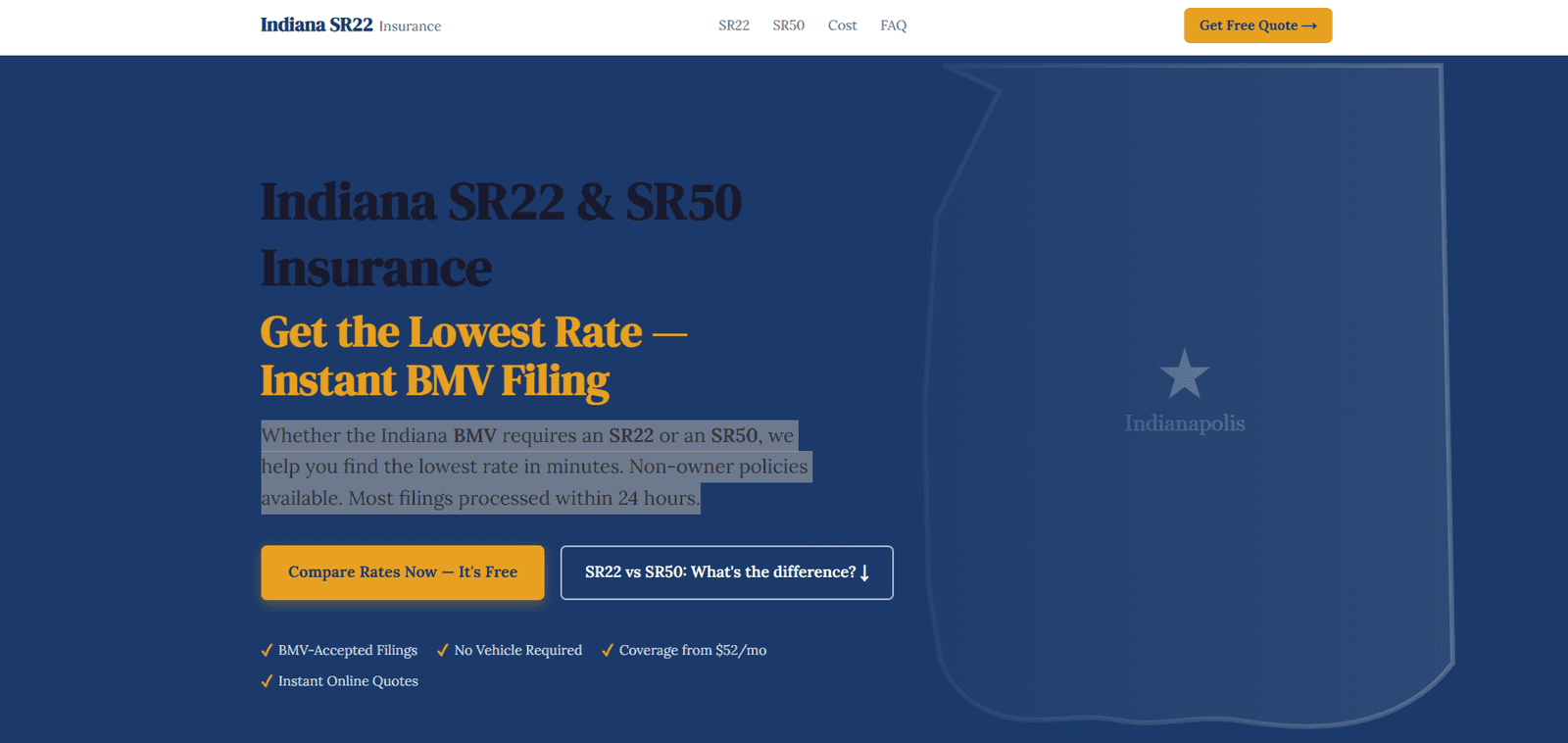Image resolution: width=1568 pixels, height=743 pixels.
Task: Open the Cost navigation link
Action: pyautogui.click(x=842, y=25)
